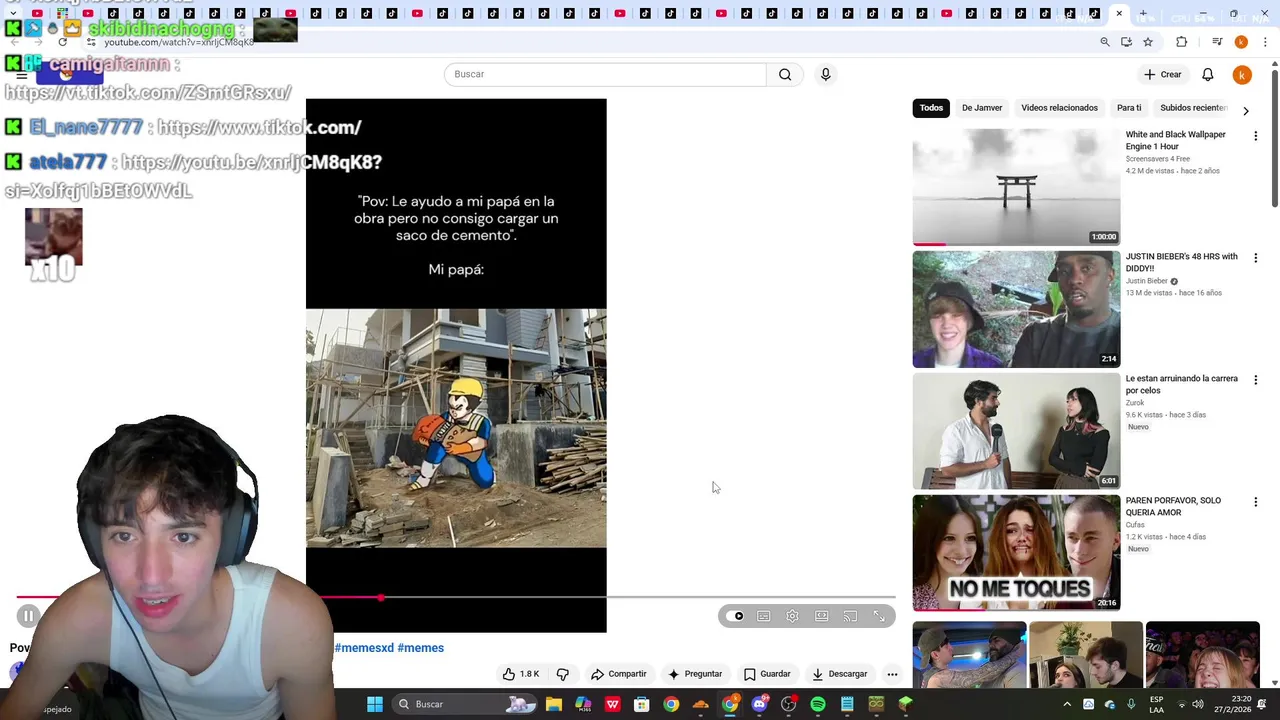This screenshot has height=720, width=1280.
Task: Open the ESP LAA language selector
Action: coord(1156,704)
